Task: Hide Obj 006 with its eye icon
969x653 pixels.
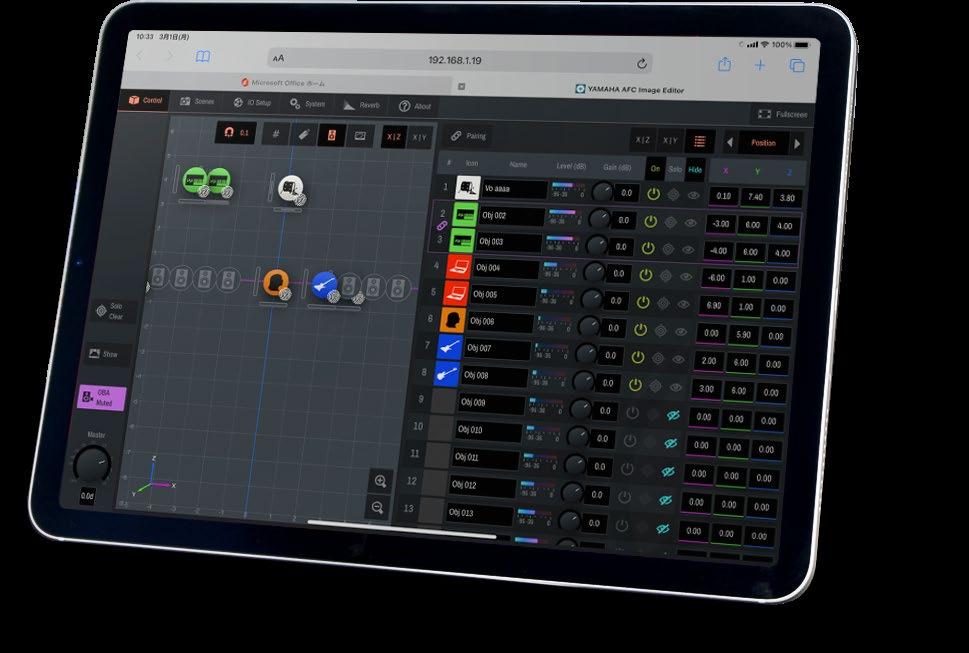Action: click(680, 332)
